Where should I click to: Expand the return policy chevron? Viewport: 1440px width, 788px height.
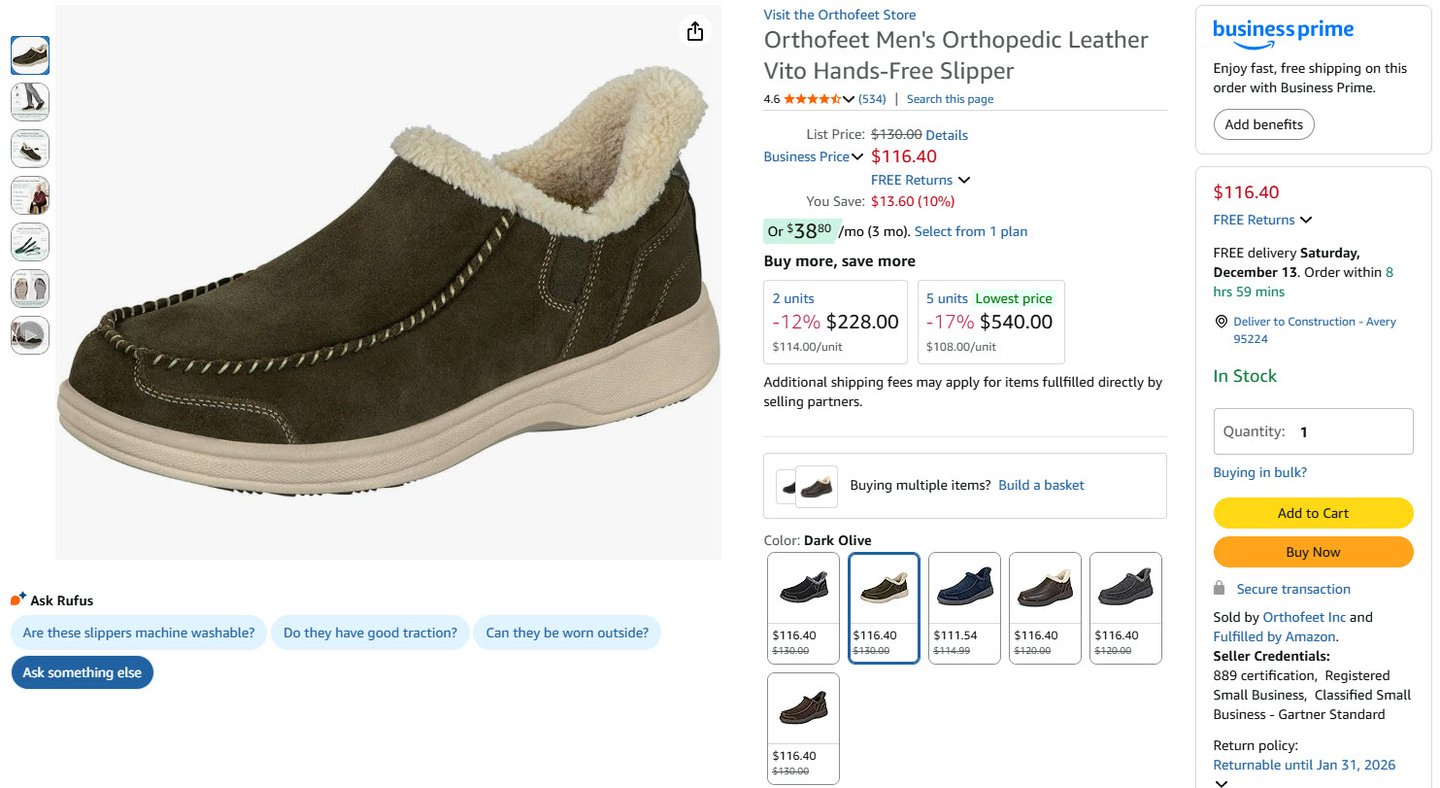1221,783
